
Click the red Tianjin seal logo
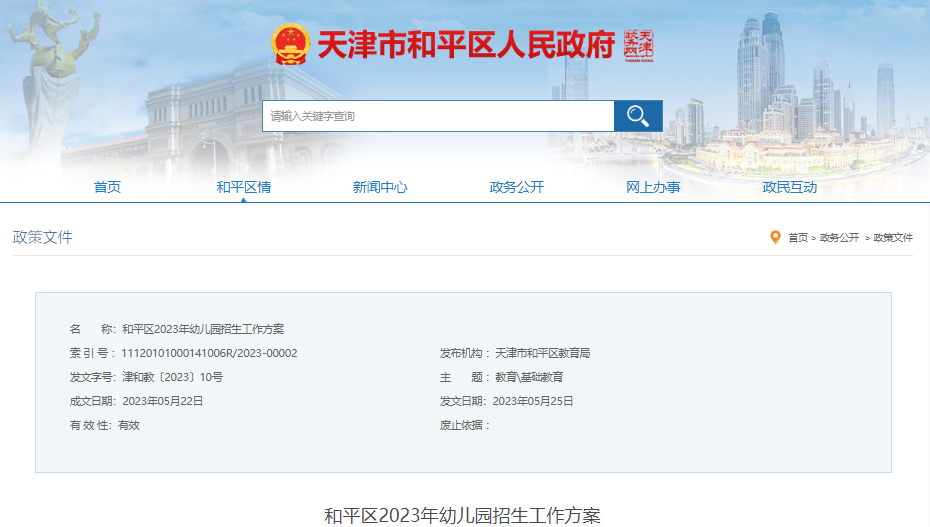[x=638, y=46]
